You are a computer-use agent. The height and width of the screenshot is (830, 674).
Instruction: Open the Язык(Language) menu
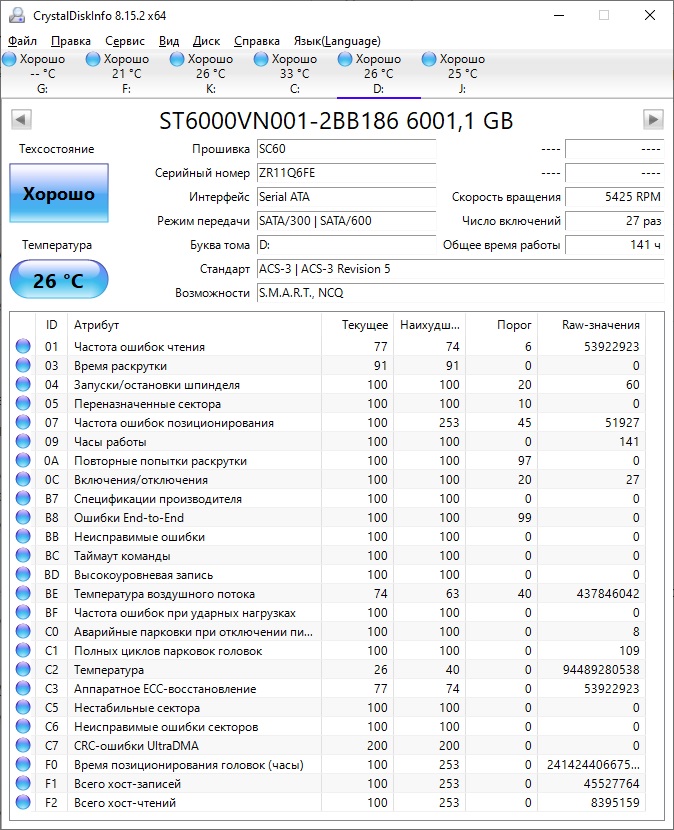[337, 41]
